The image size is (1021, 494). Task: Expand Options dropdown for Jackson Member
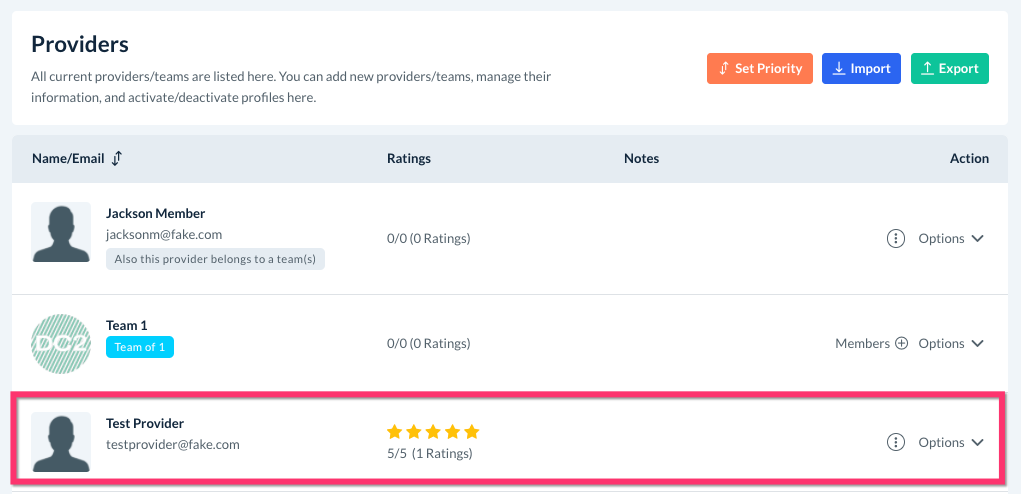951,238
